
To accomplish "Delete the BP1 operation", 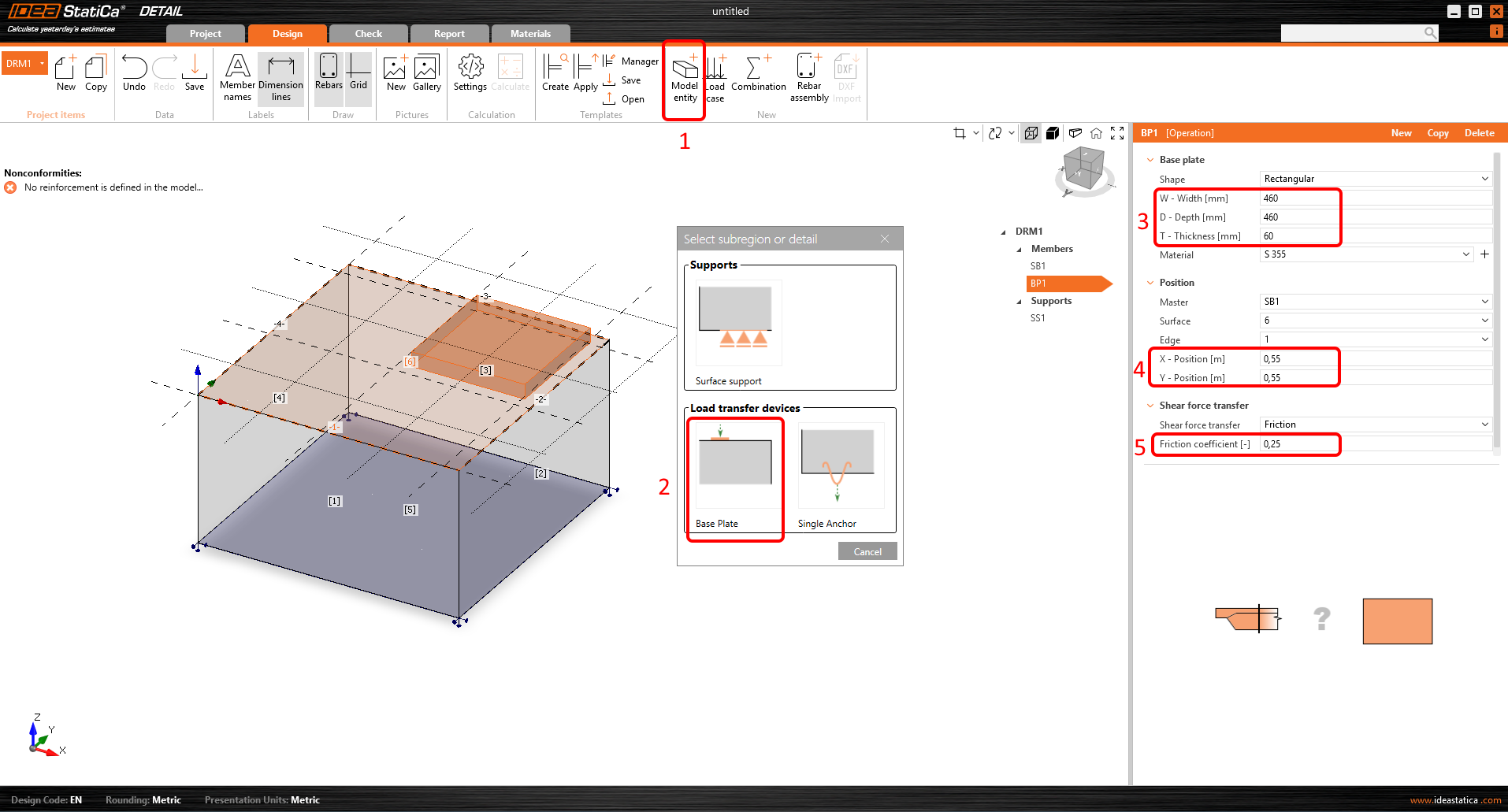I will point(1479,132).
